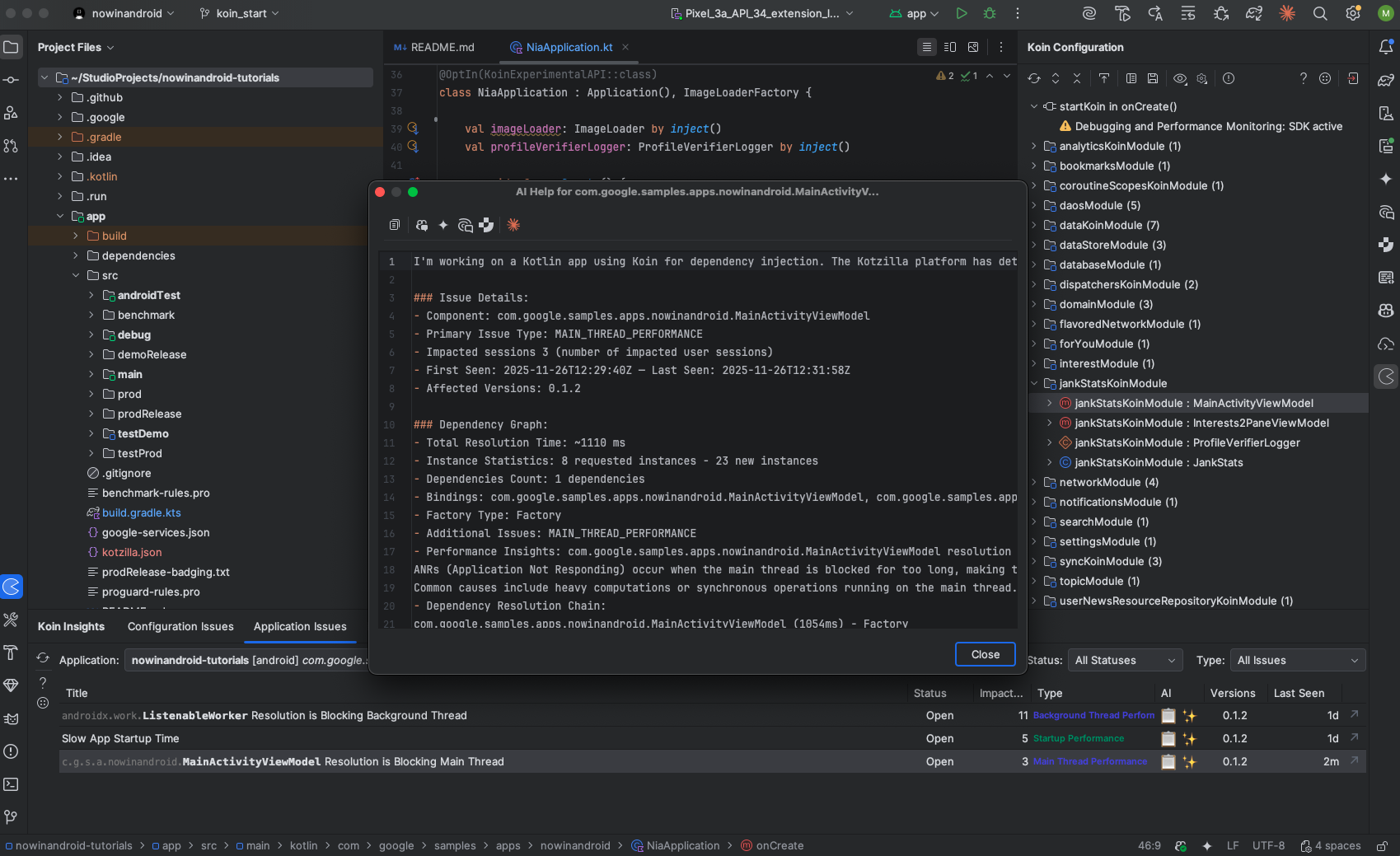Click the save icon in Koin Configuration toolbar

pos(1153,78)
